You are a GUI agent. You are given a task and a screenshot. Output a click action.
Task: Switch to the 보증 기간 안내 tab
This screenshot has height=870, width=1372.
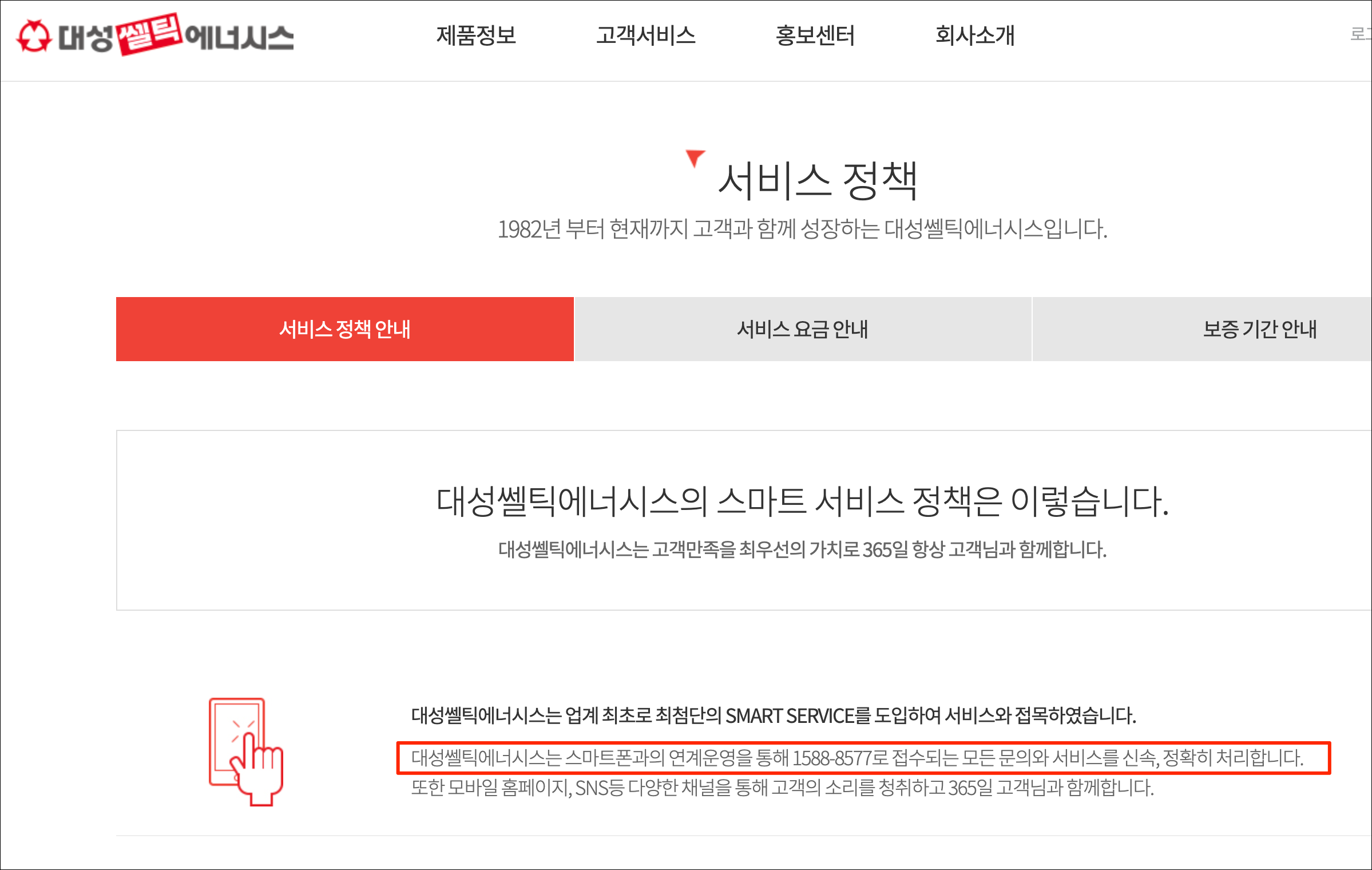click(x=1202, y=329)
